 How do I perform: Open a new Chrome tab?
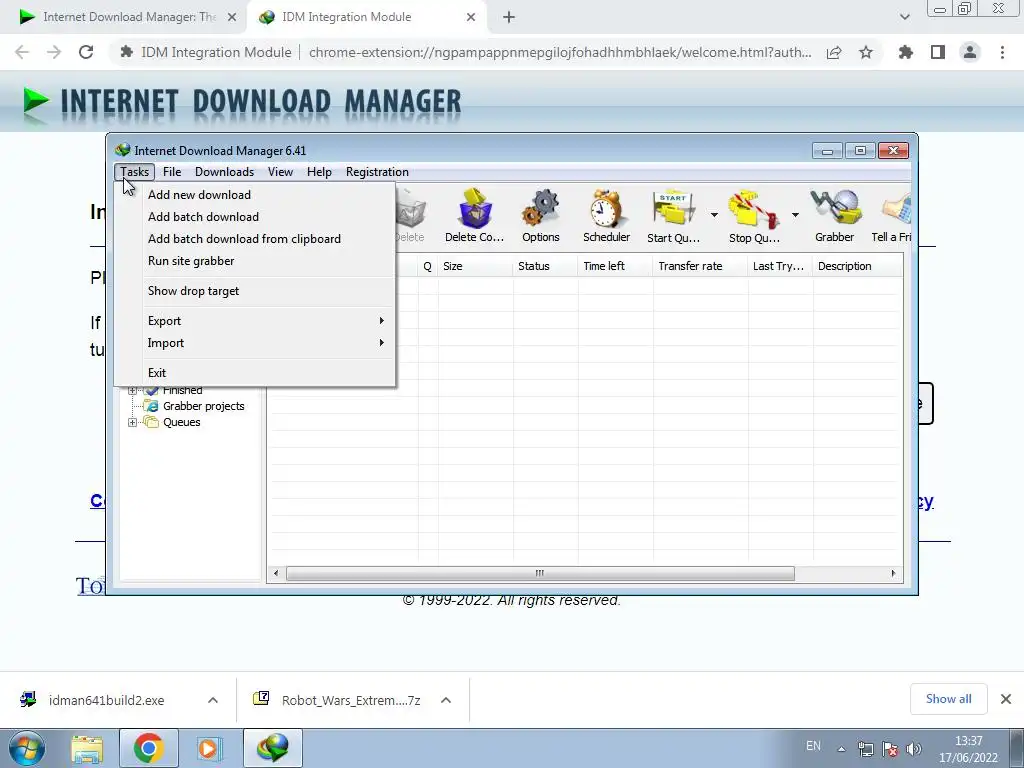click(x=509, y=18)
